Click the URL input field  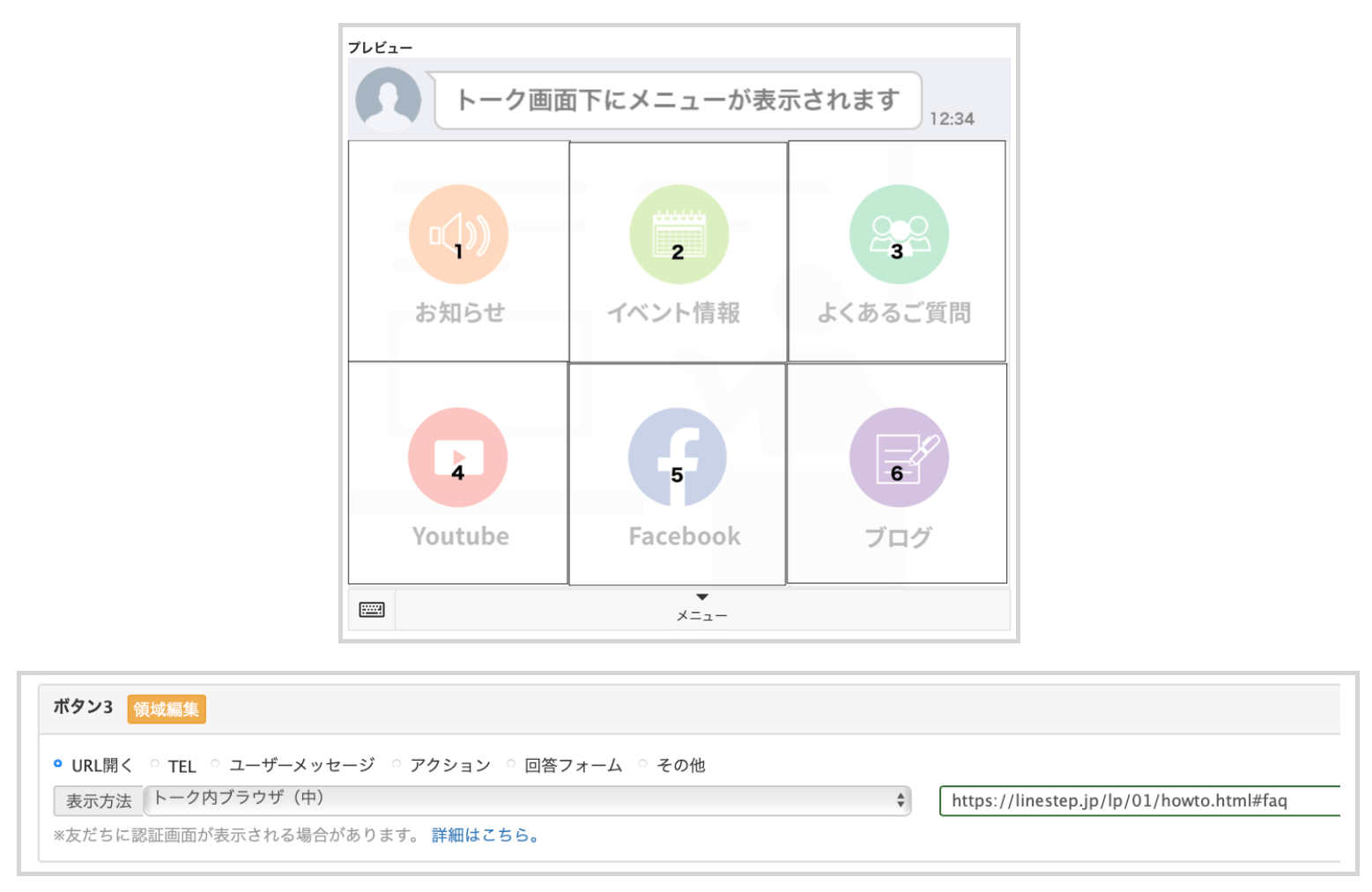[1138, 800]
